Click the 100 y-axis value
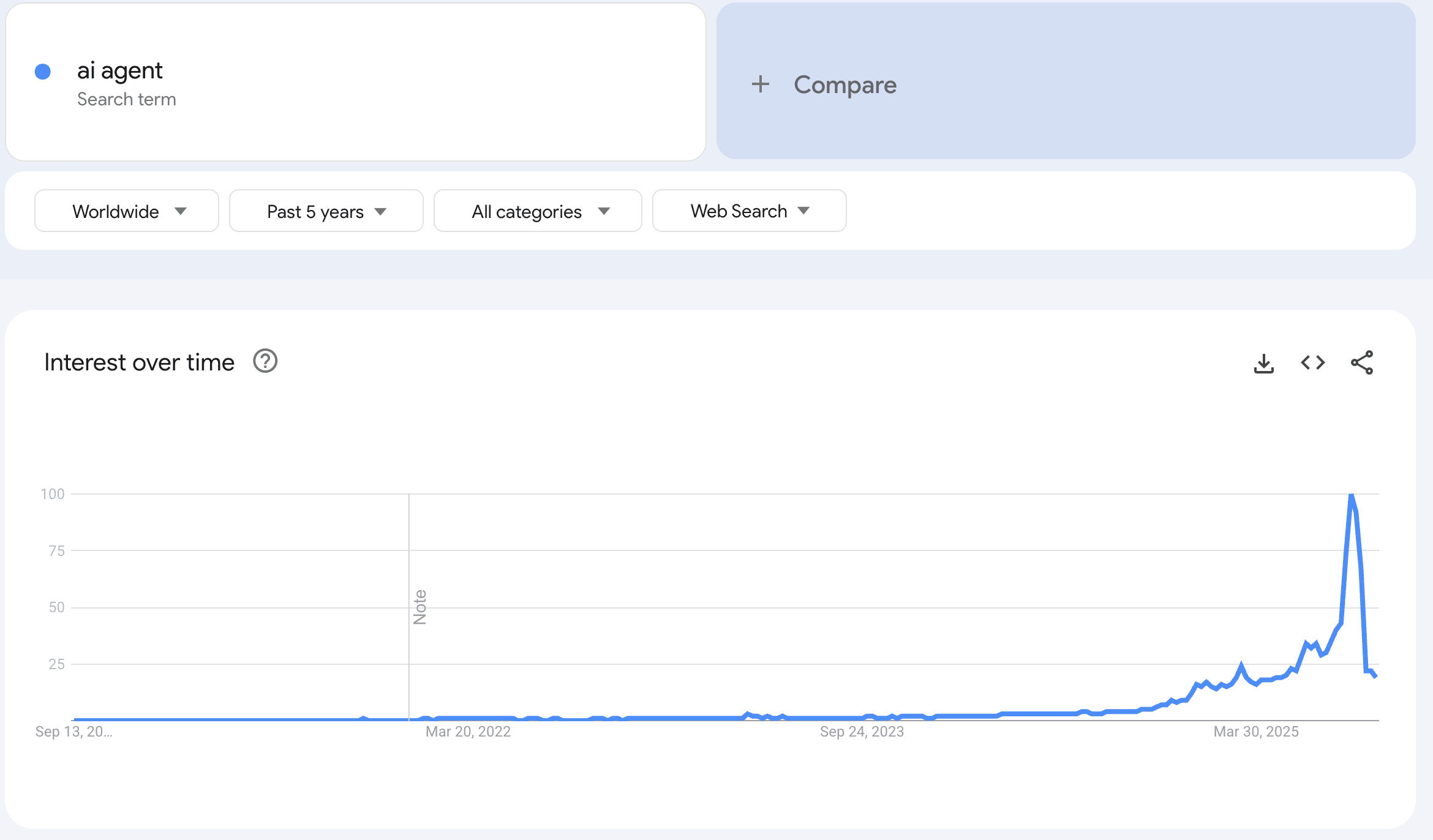1433x840 pixels. point(53,494)
